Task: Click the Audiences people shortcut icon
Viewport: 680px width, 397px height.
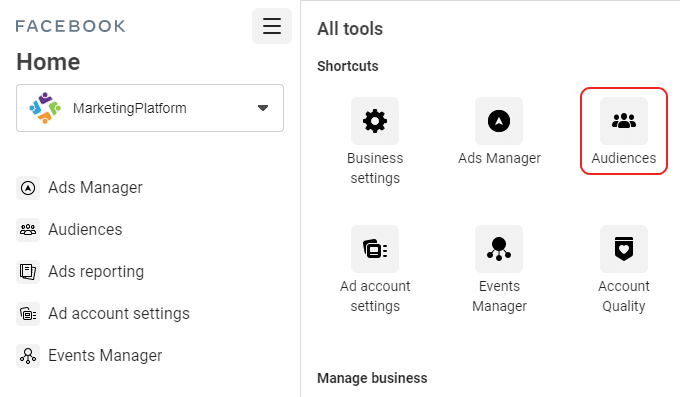Action: click(x=624, y=121)
